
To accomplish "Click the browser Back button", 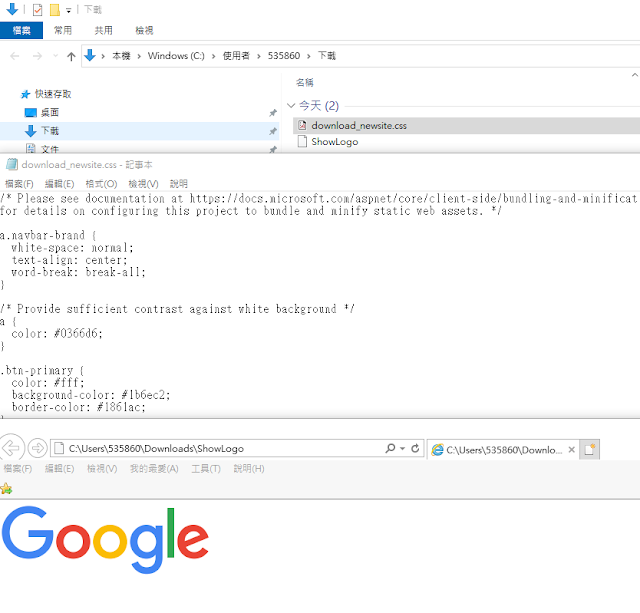I will [11, 448].
